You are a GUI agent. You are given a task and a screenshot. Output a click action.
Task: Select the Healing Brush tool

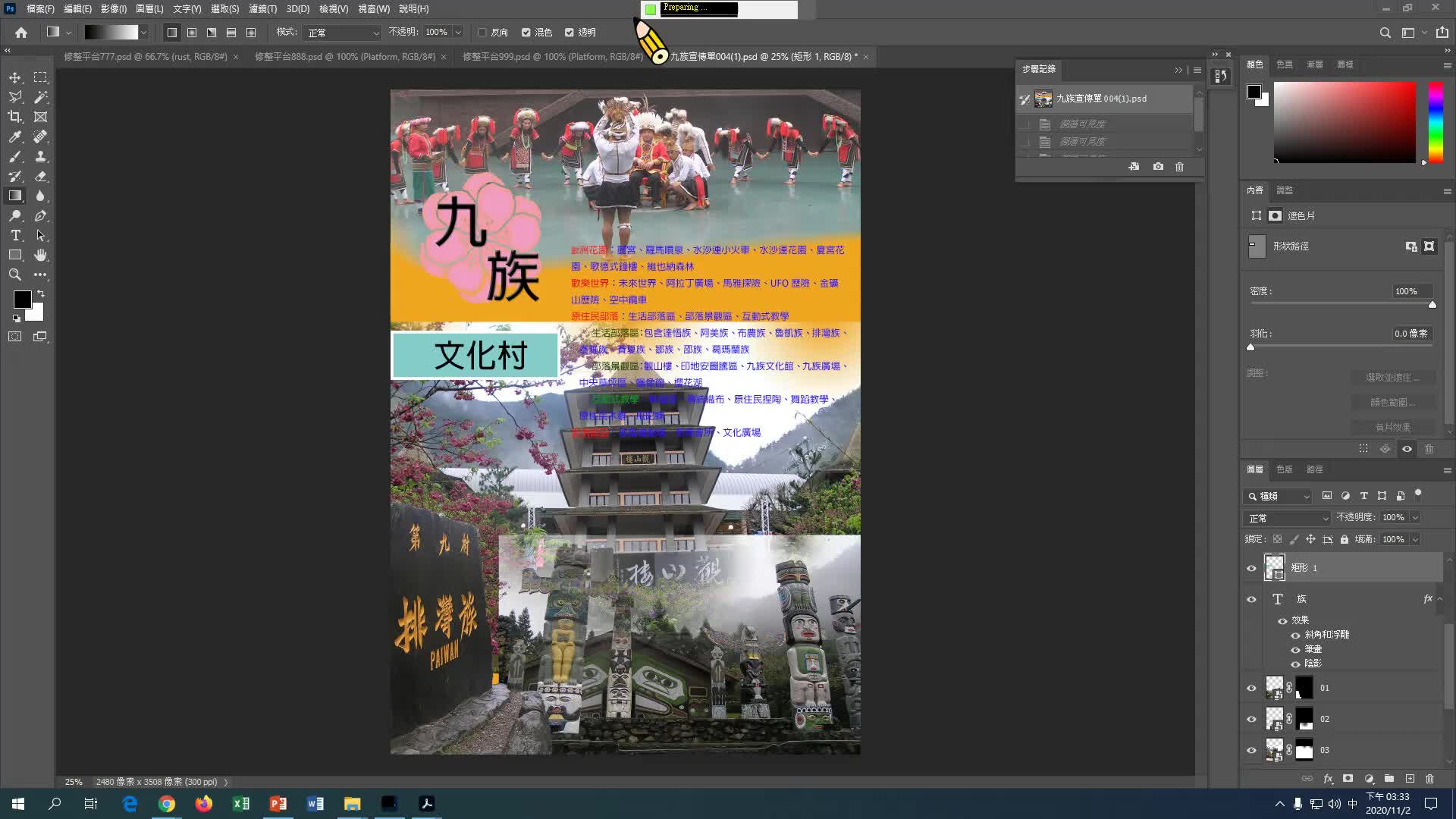click(40, 136)
